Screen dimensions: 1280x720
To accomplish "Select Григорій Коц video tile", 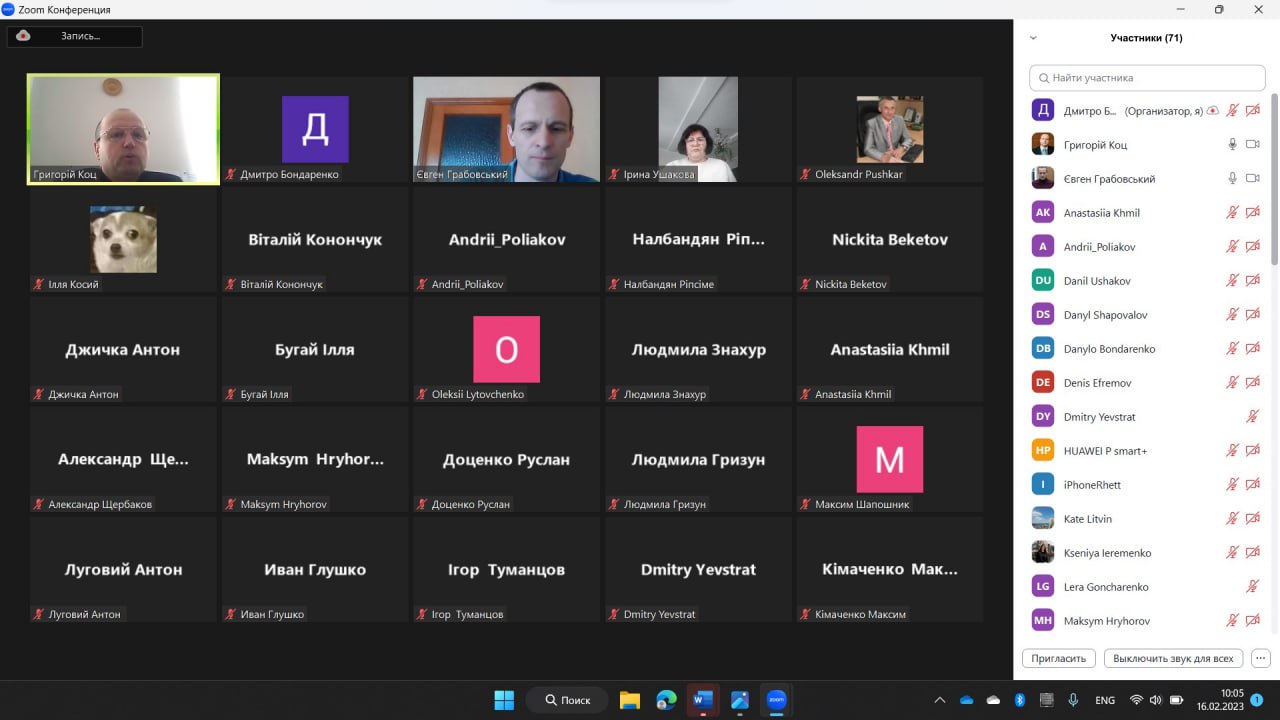I will pos(123,130).
